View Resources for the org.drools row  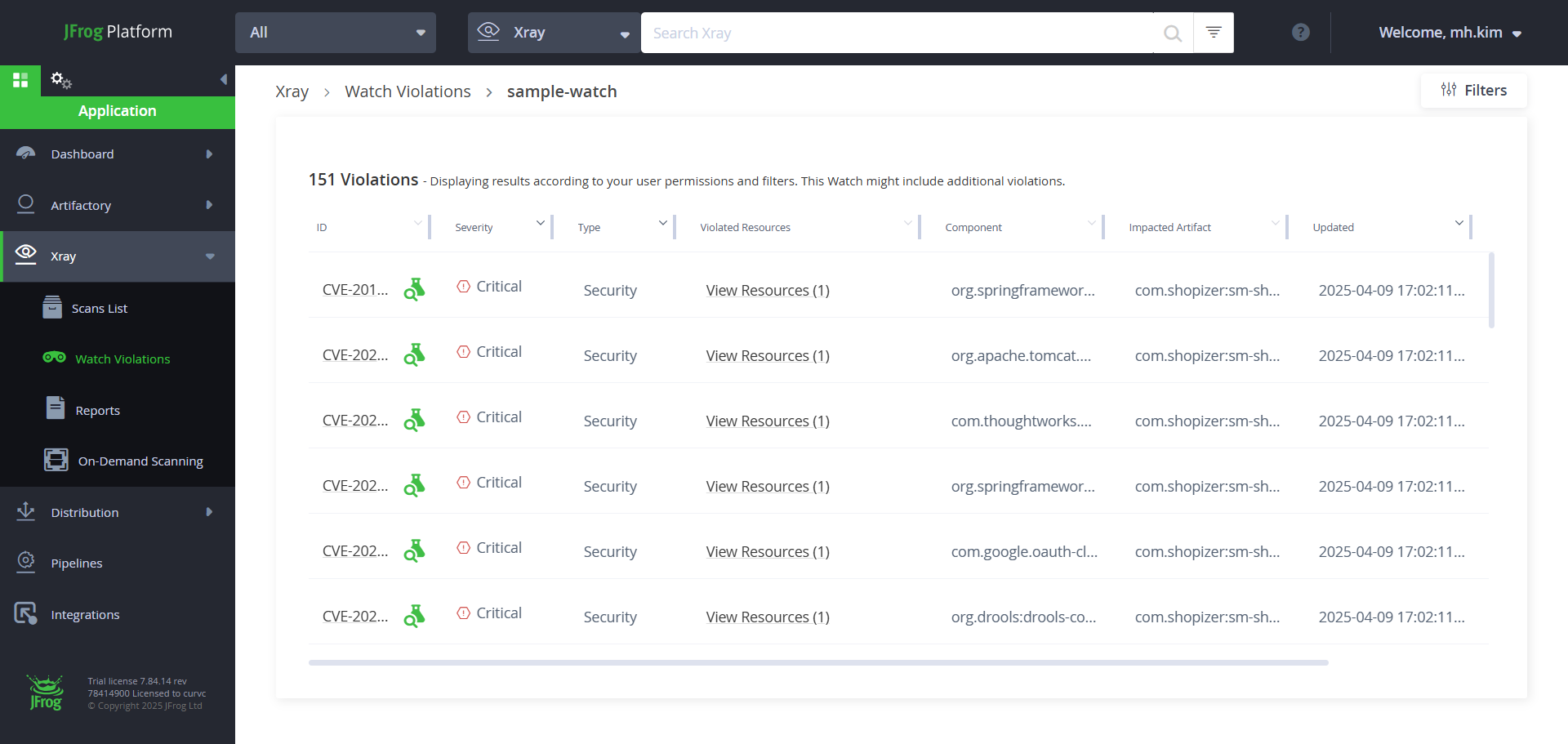coord(768,617)
